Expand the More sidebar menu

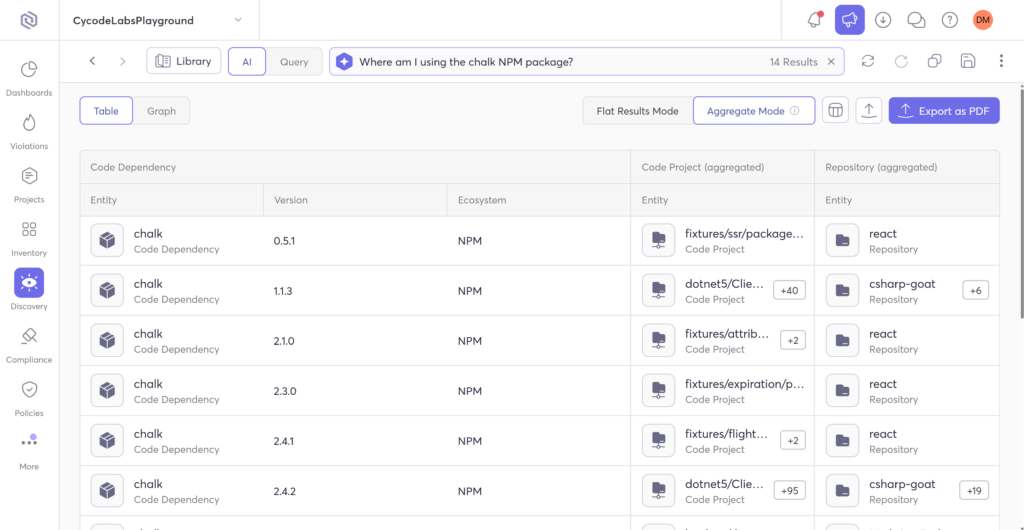coord(29,452)
